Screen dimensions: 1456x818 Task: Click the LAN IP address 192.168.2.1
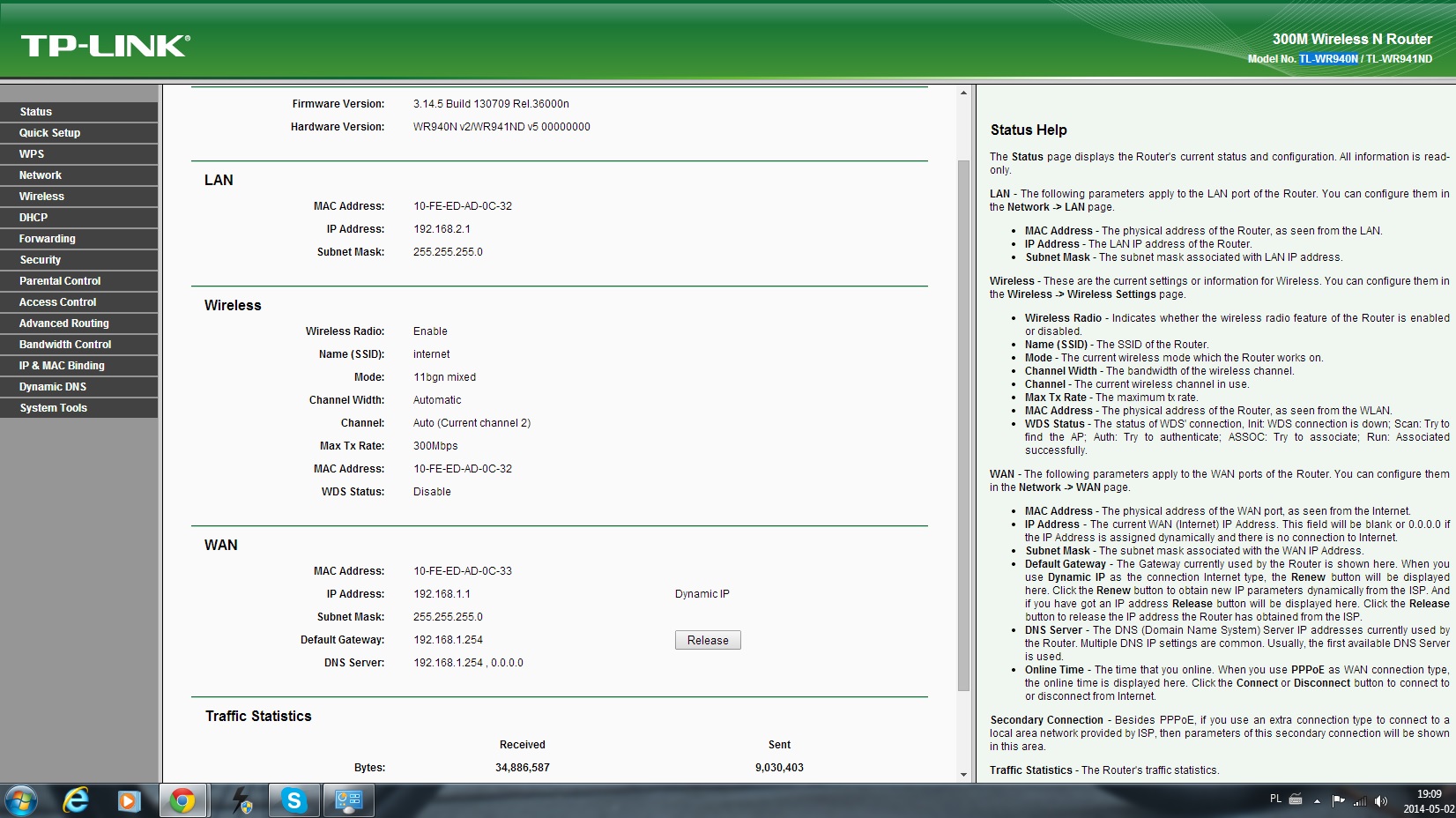442,229
